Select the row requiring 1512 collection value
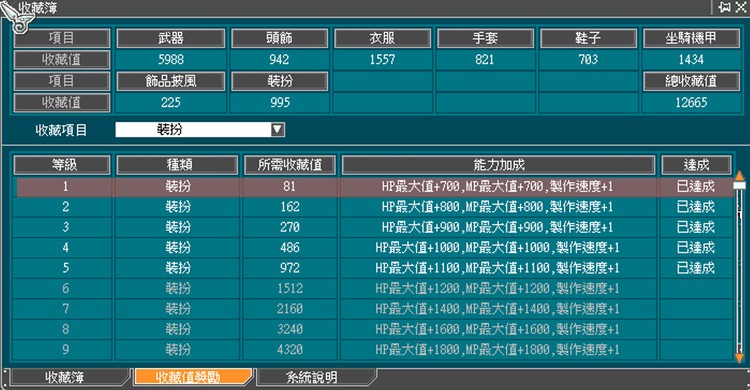750x390 pixels. tap(373, 289)
